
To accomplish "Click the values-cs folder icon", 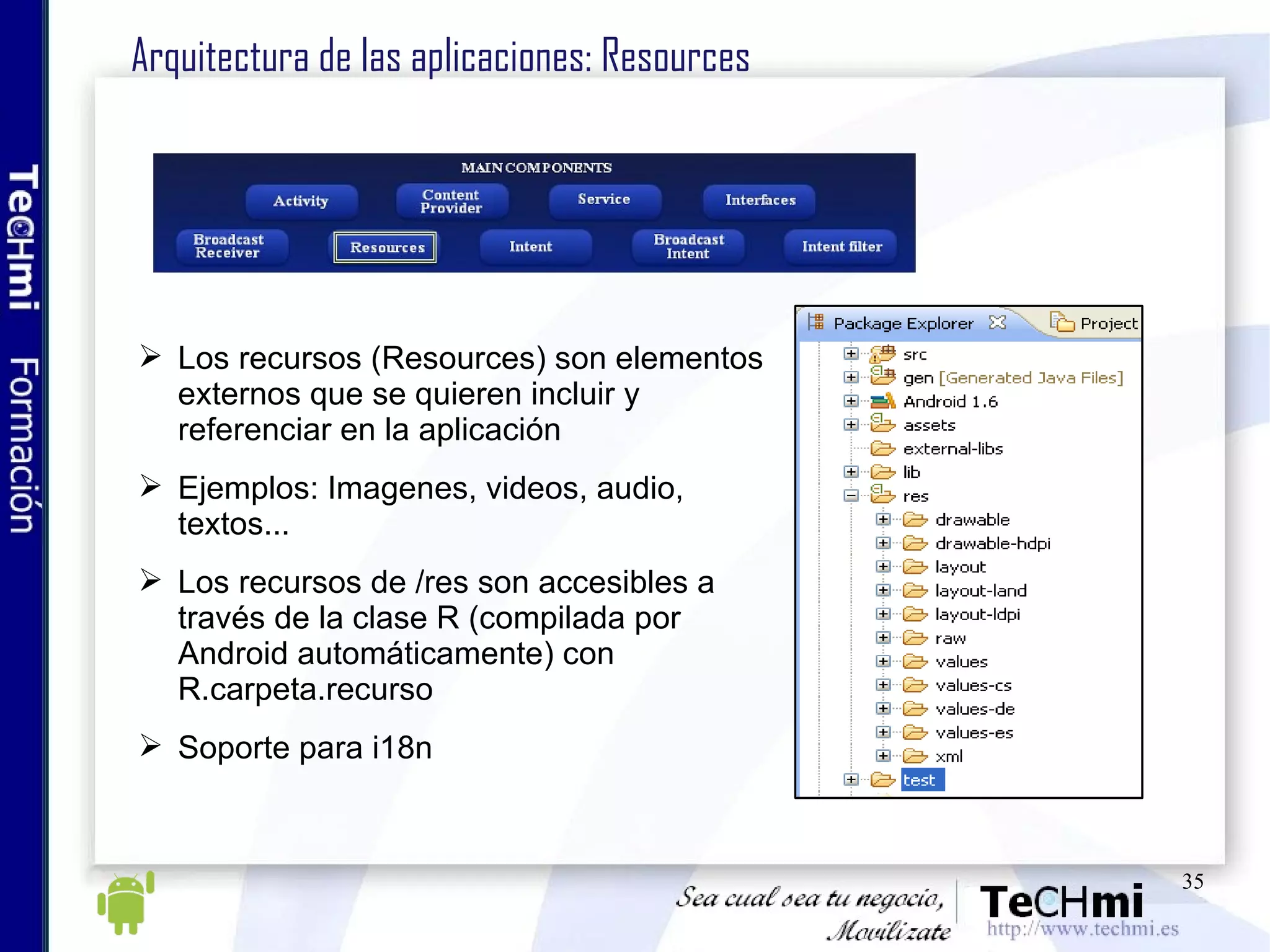I will tap(915, 685).
